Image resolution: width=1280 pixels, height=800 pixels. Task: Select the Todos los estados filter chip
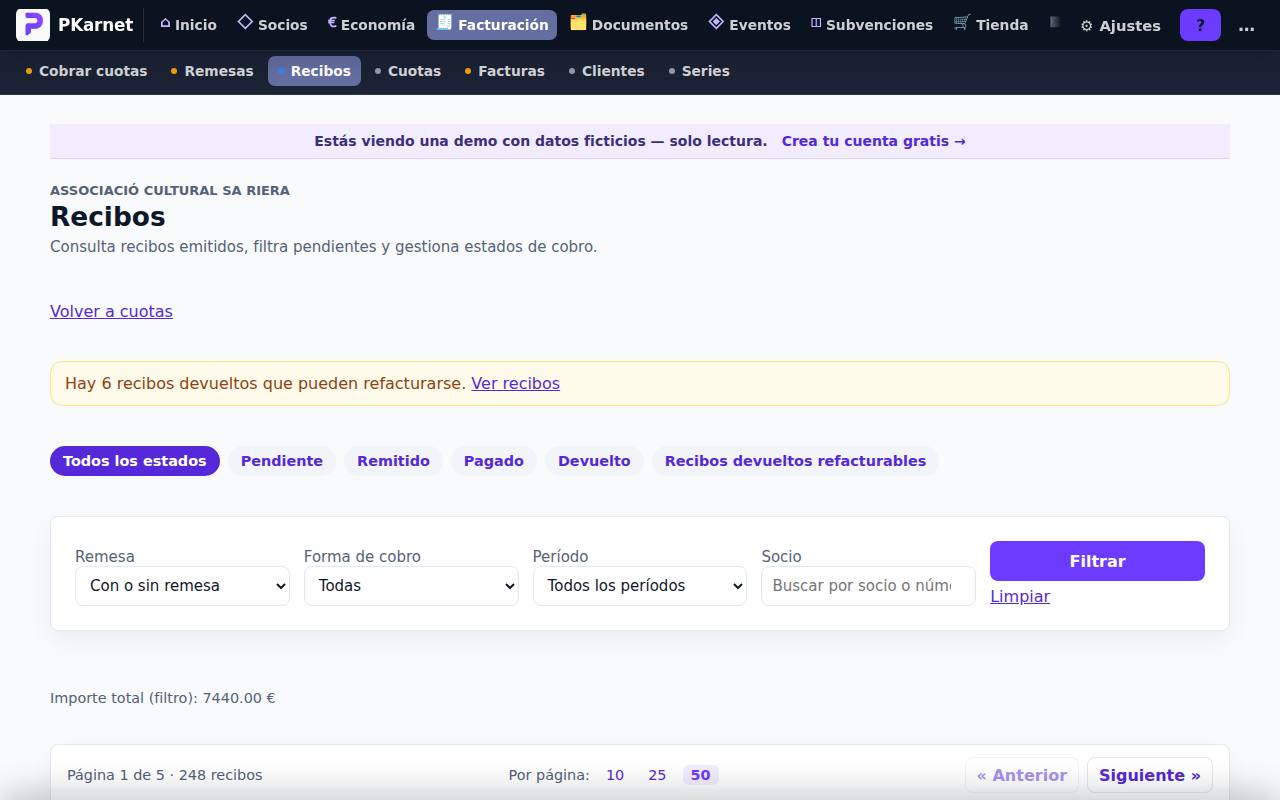[x=135, y=461]
